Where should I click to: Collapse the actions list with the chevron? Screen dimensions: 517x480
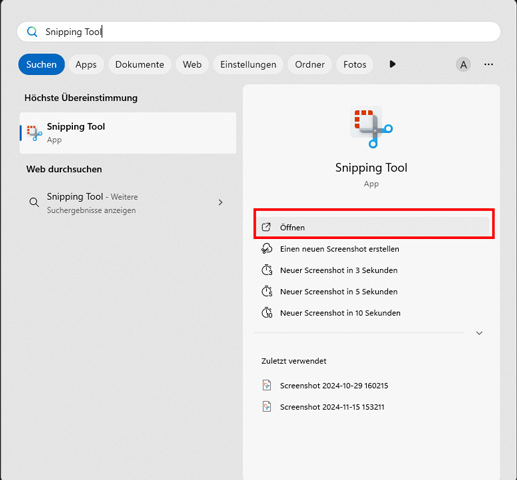click(479, 333)
